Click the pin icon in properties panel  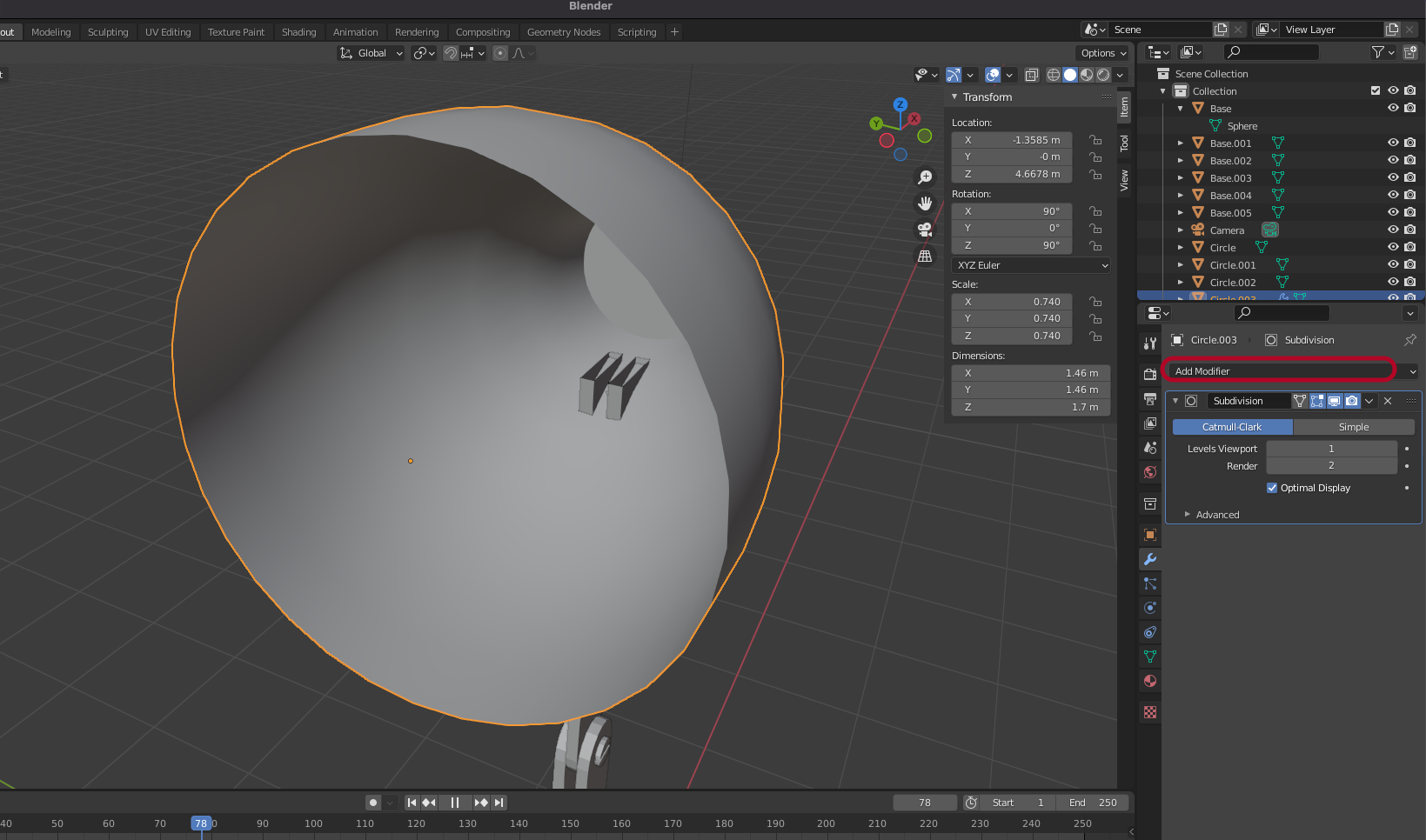tap(1410, 340)
